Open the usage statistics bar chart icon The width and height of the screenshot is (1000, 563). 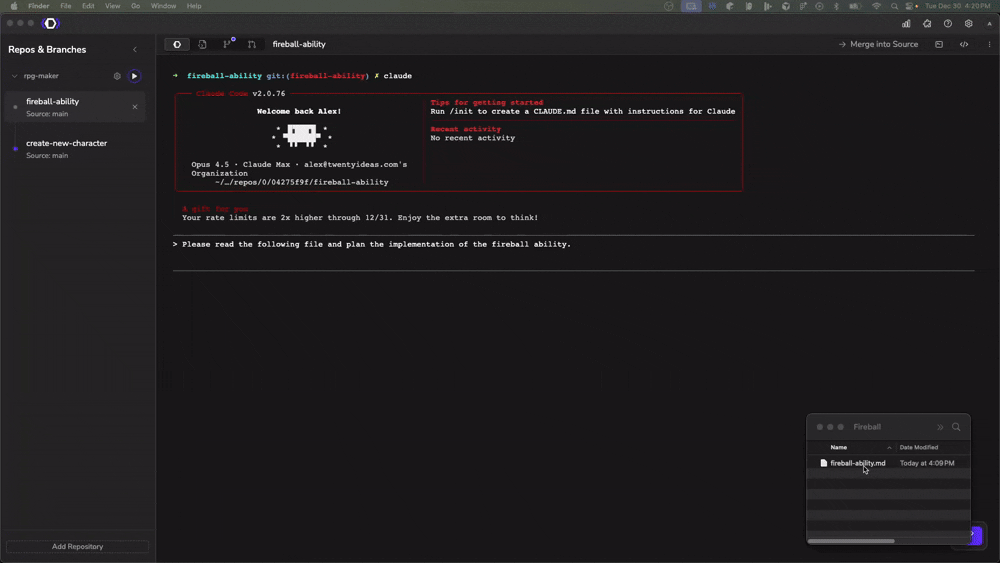click(906, 24)
